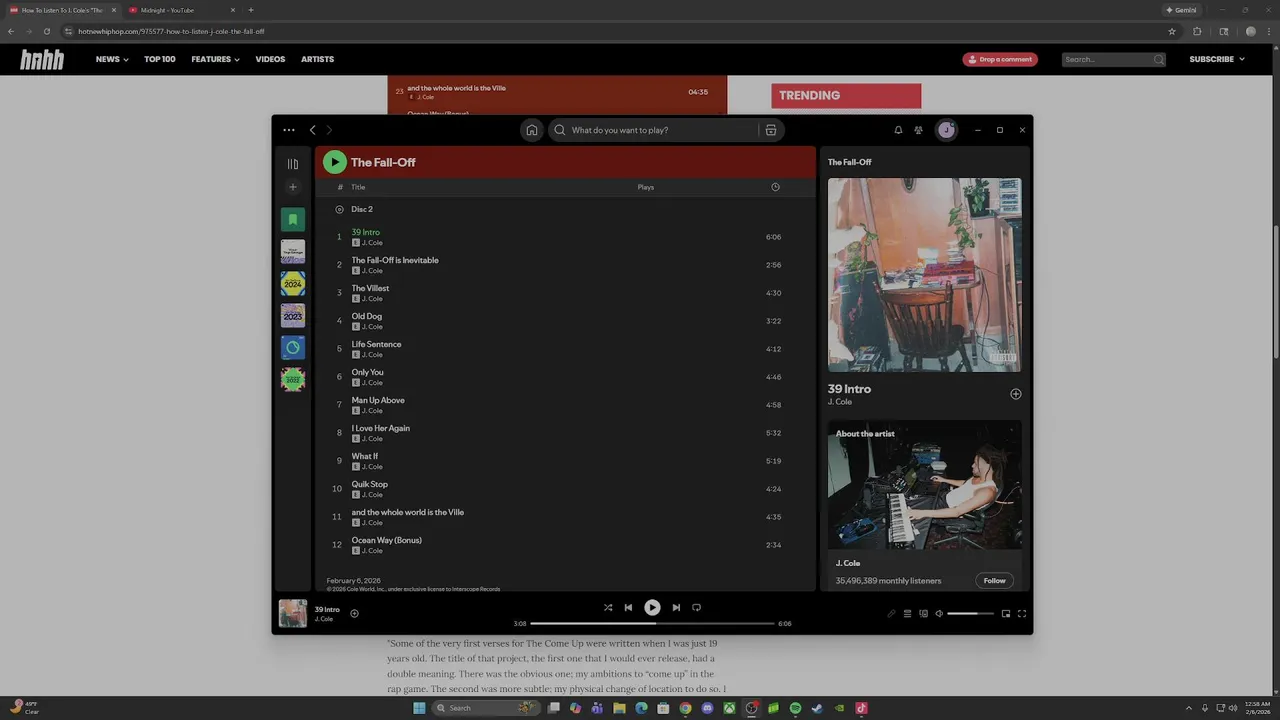
Task: Open the About the artist image
Action: point(924,485)
